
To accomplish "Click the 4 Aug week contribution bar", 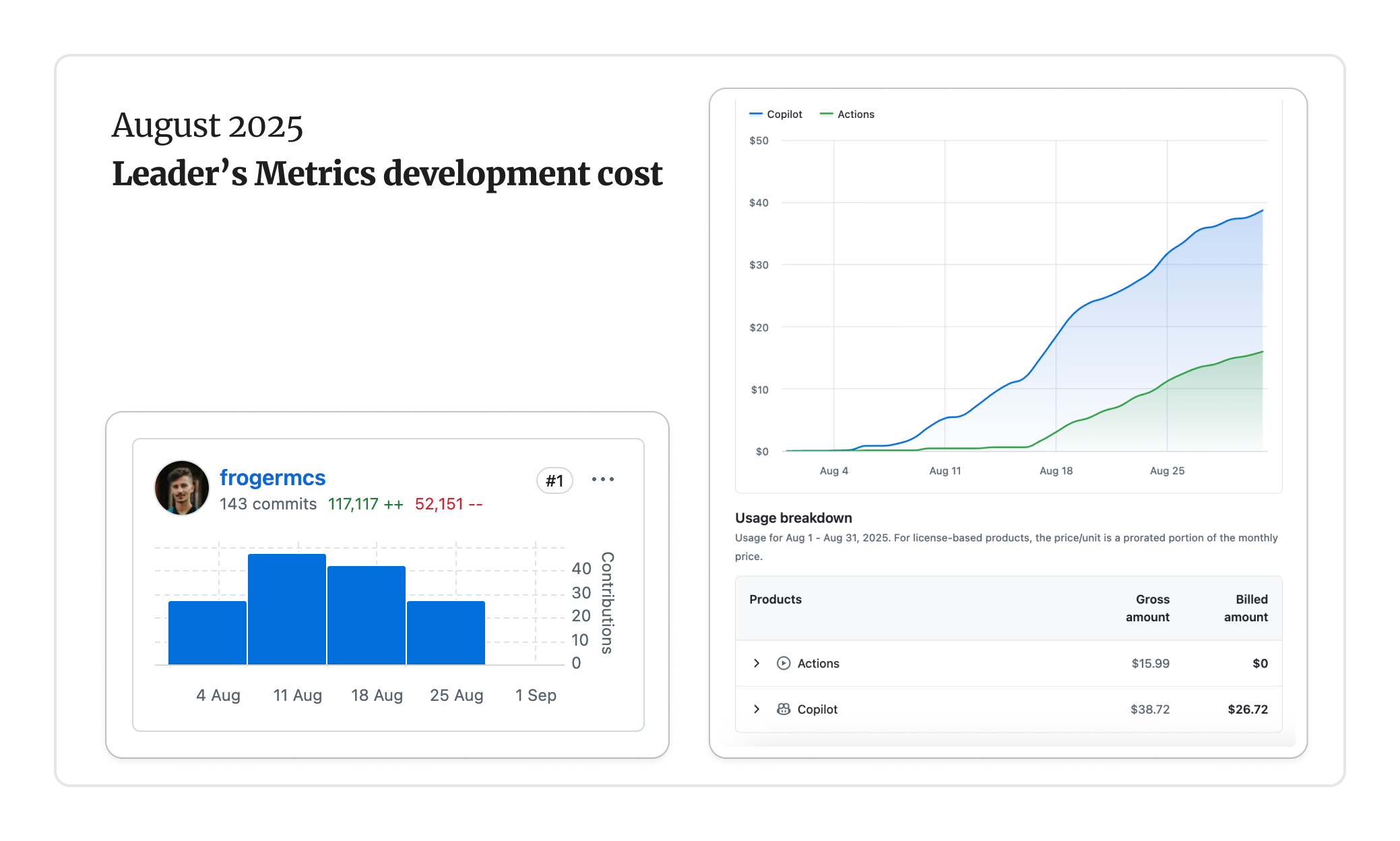I will pos(208,632).
